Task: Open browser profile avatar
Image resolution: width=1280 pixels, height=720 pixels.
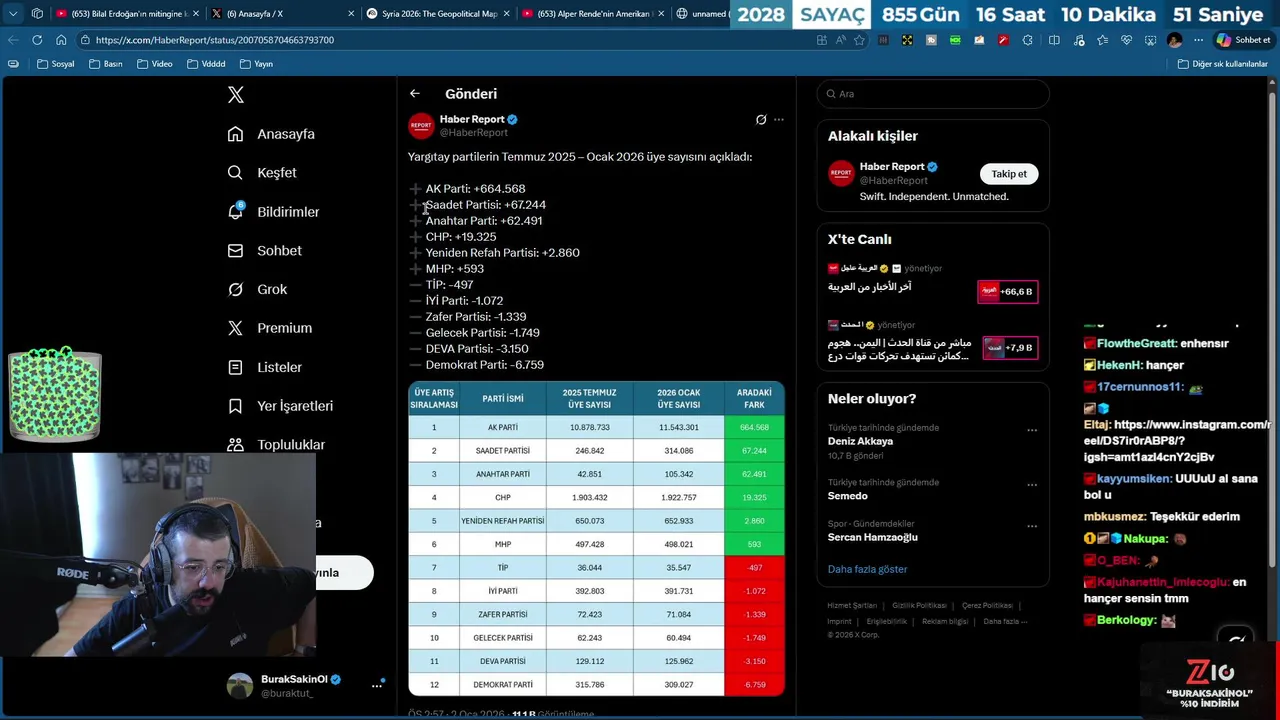Action: [1174, 40]
